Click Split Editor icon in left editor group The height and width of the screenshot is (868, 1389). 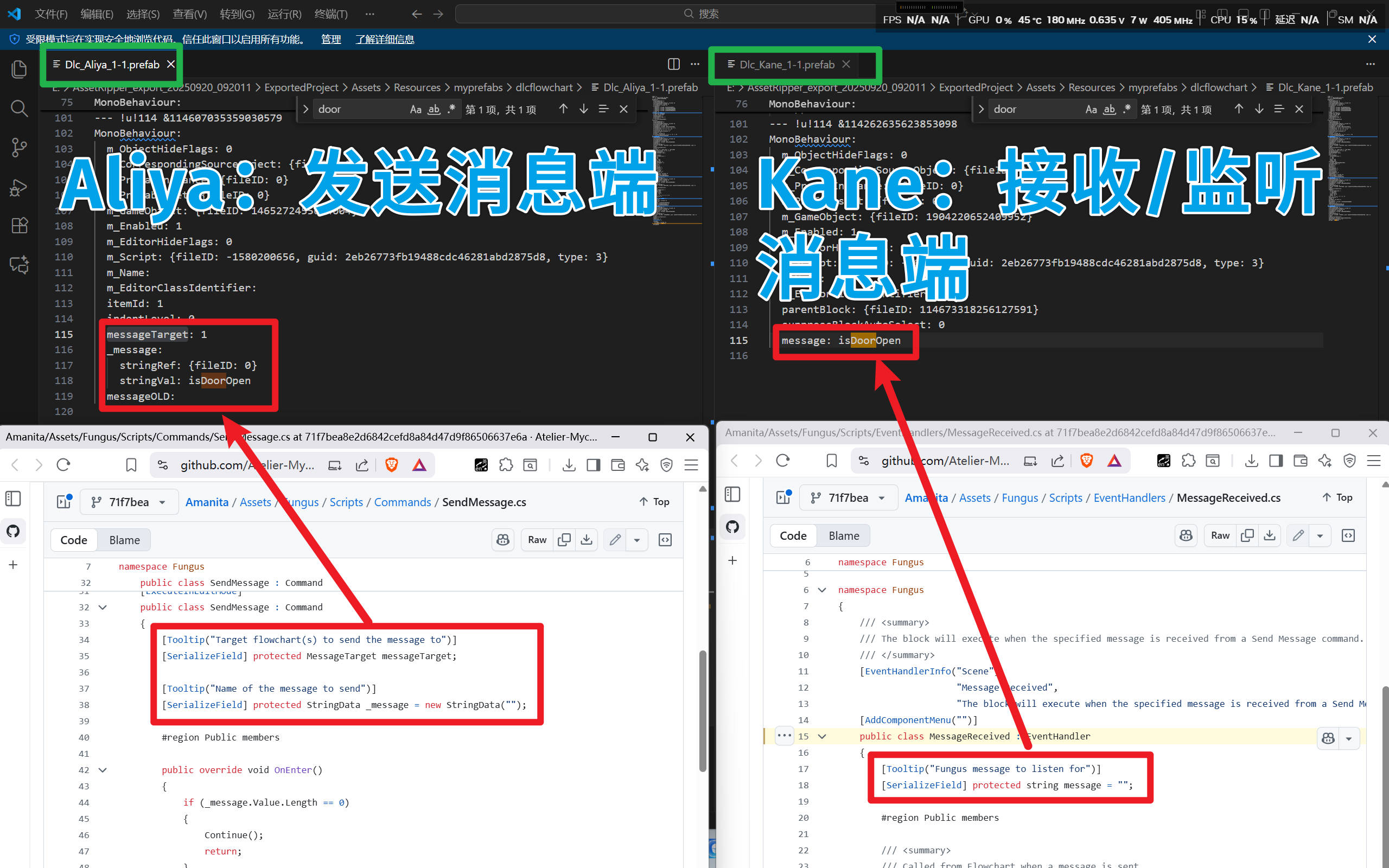pos(674,65)
